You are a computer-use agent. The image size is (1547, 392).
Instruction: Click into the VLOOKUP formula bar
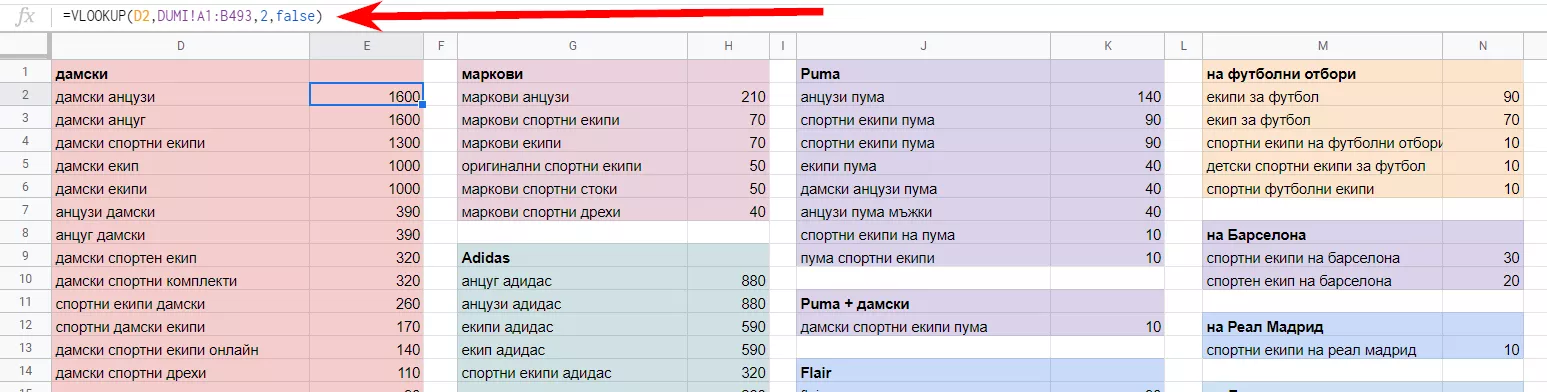point(800,16)
